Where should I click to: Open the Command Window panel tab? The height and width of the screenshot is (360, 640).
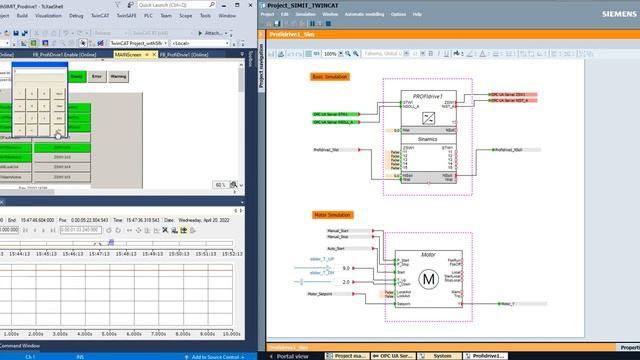[20, 346]
